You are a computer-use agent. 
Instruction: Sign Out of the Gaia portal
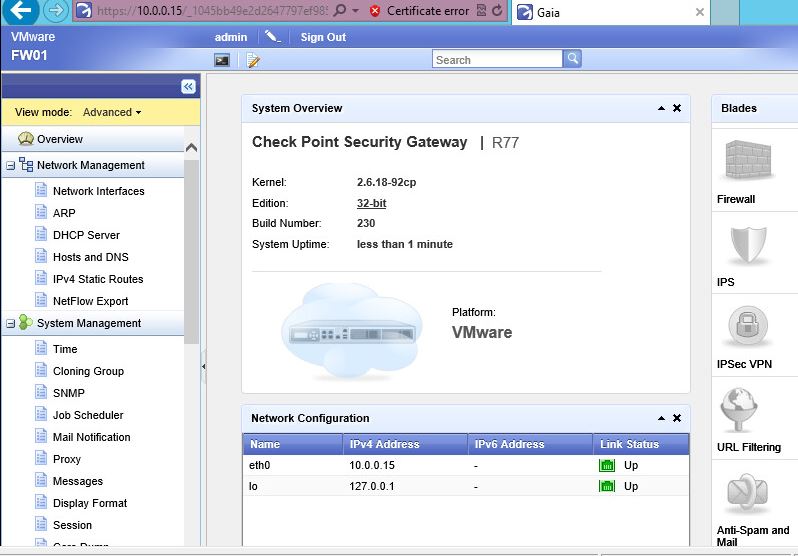(323, 37)
